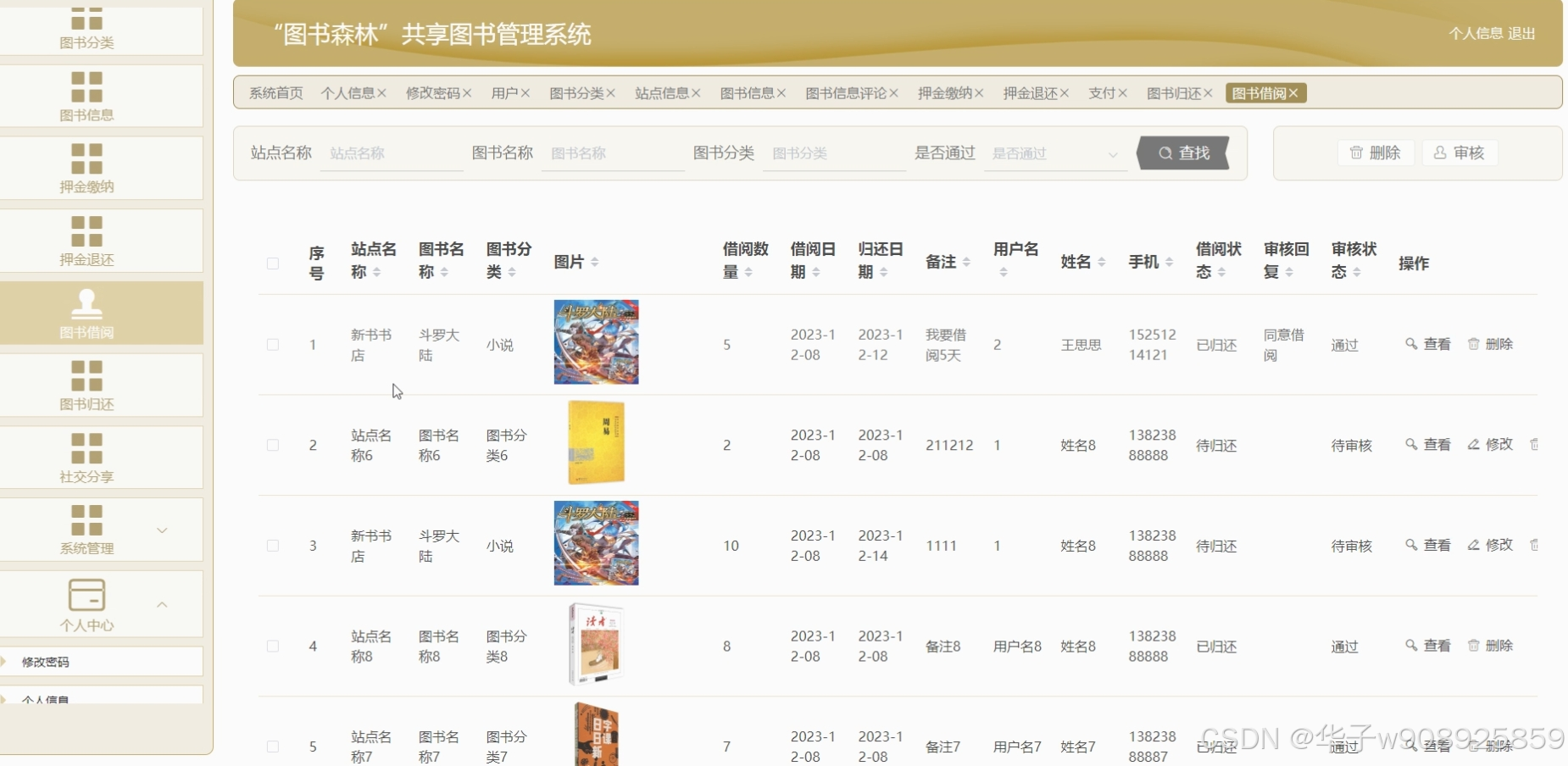
Task: Click the 审核 button
Action: [1460, 153]
